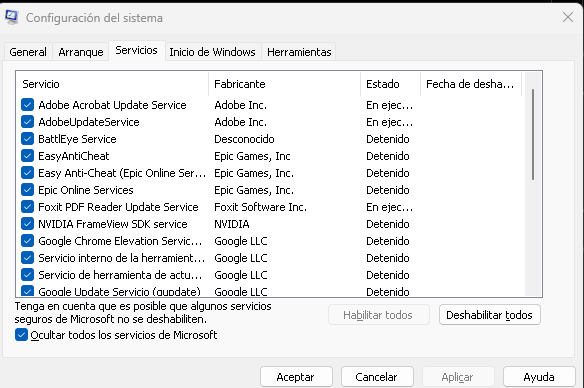Sort list by Servicio column header
The height and width of the screenshot is (388, 584).
pos(112,84)
